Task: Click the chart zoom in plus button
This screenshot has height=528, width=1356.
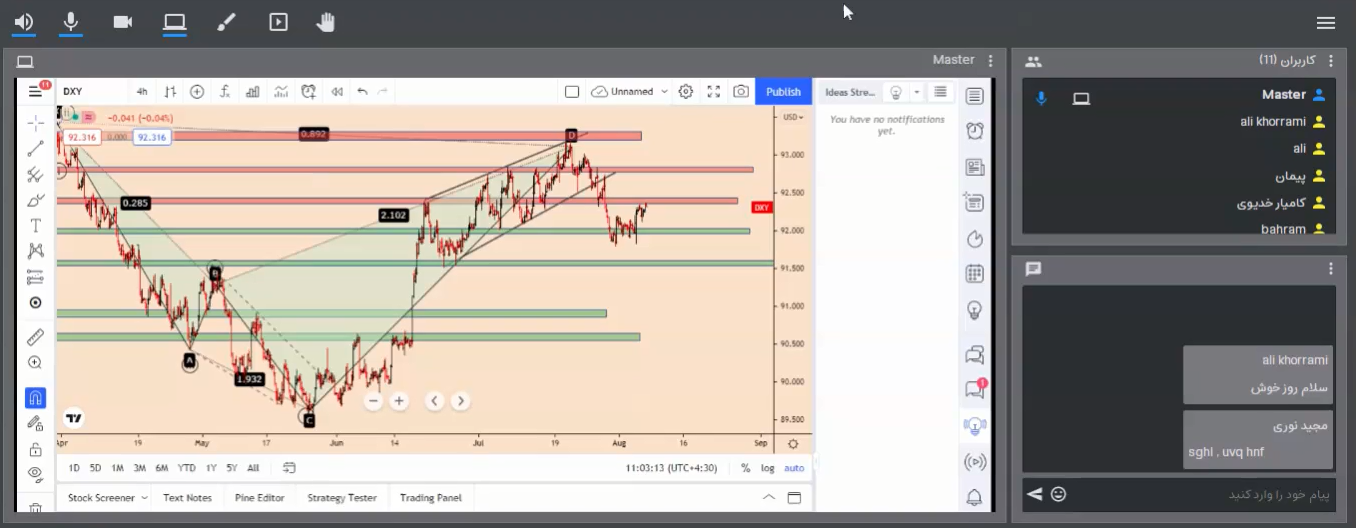Action: tap(399, 401)
